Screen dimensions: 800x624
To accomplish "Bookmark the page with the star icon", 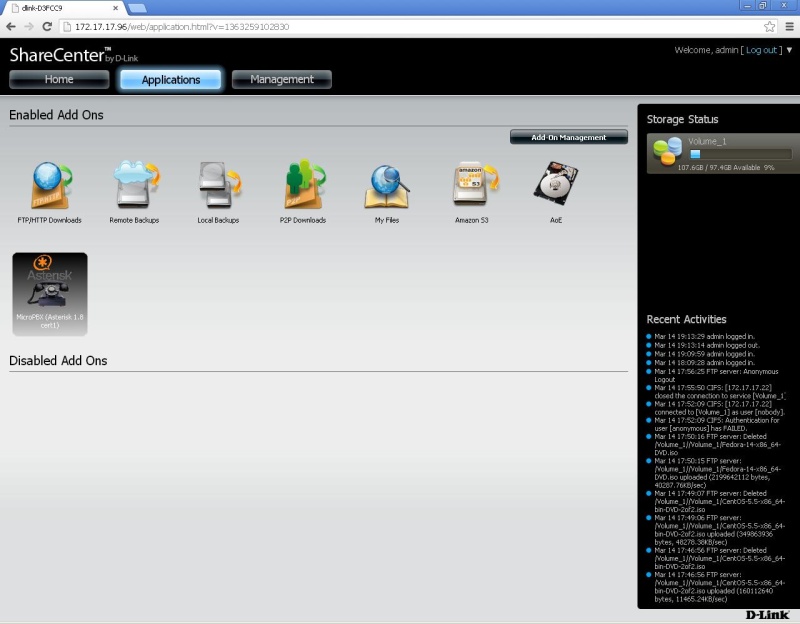I will click(769, 27).
